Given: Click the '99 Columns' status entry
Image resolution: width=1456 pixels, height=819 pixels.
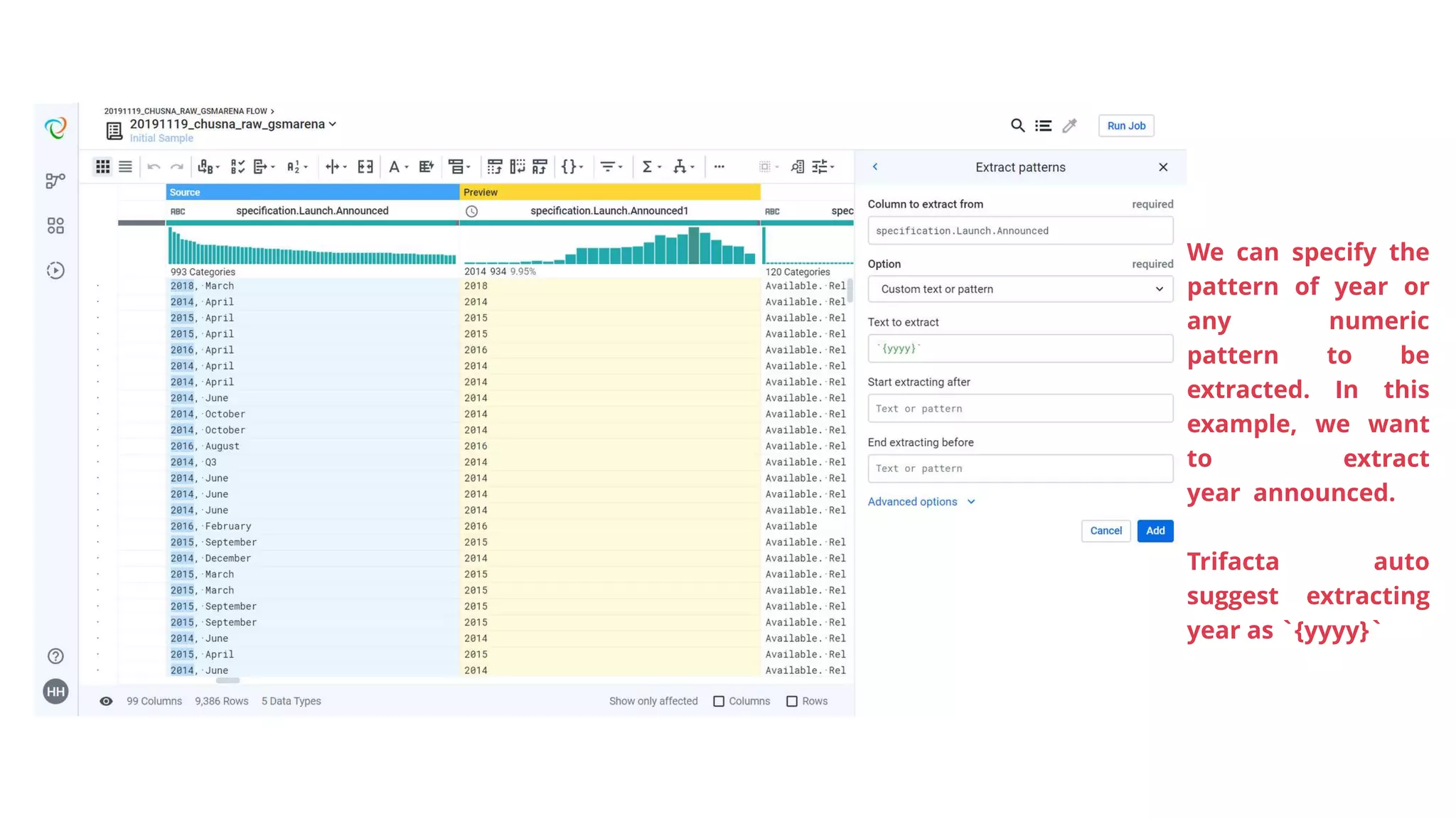Looking at the screenshot, I should [x=154, y=701].
